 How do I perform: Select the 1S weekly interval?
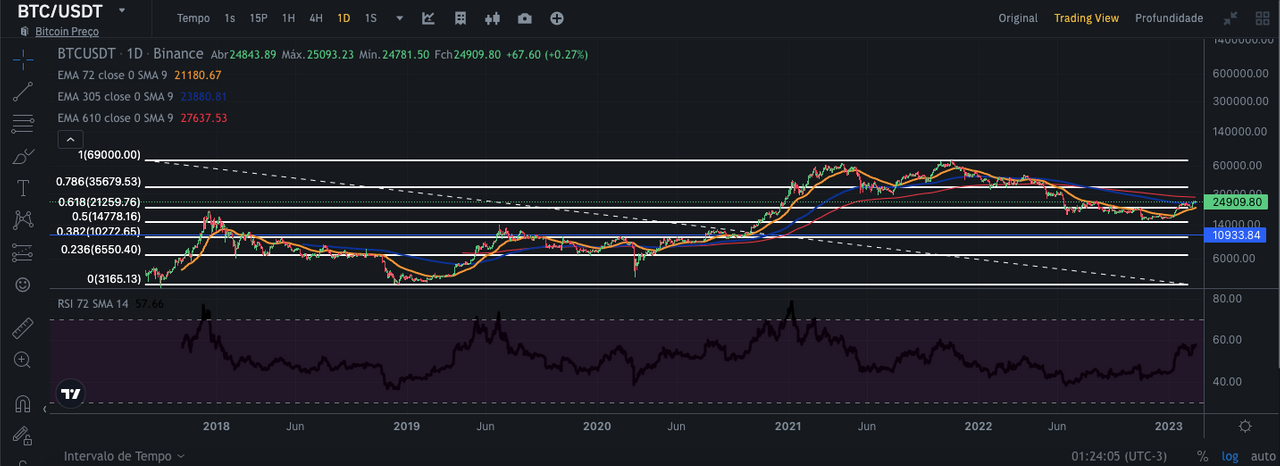pyautogui.click(x=371, y=18)
